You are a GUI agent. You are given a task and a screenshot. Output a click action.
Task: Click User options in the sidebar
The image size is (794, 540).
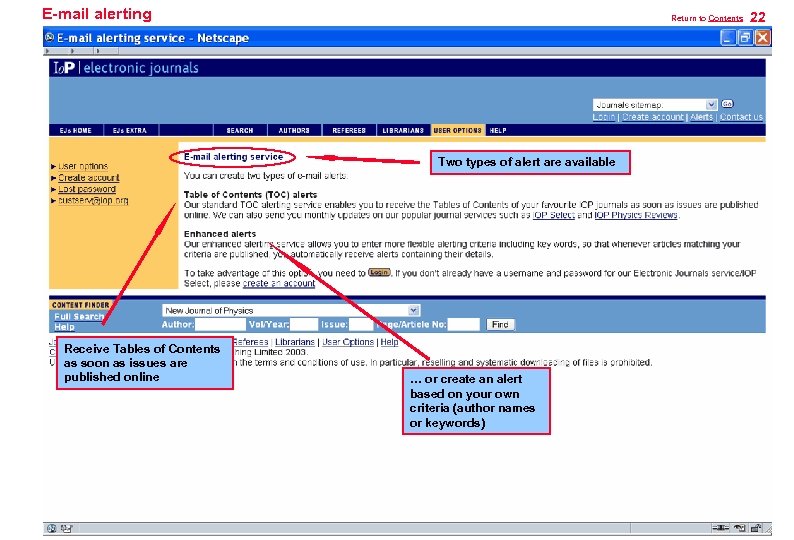tap(83, 166)
